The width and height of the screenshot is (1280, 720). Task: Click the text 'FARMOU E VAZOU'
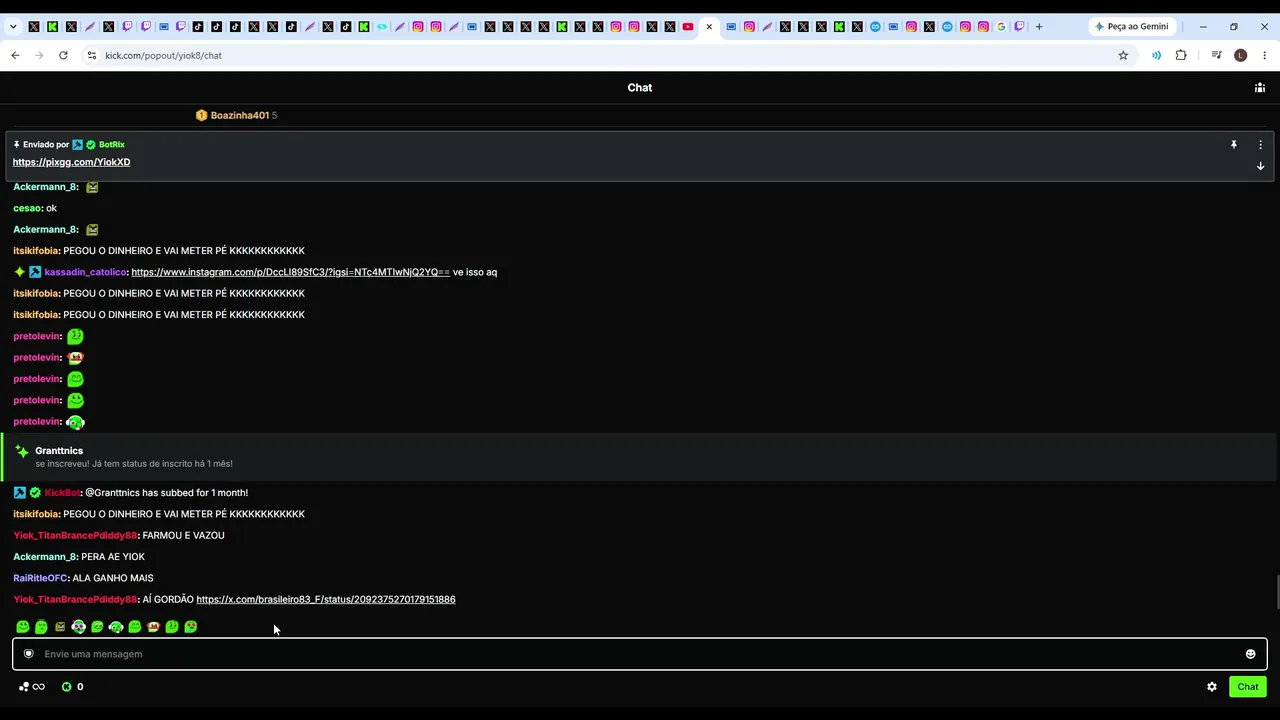[x=183, y=536]
